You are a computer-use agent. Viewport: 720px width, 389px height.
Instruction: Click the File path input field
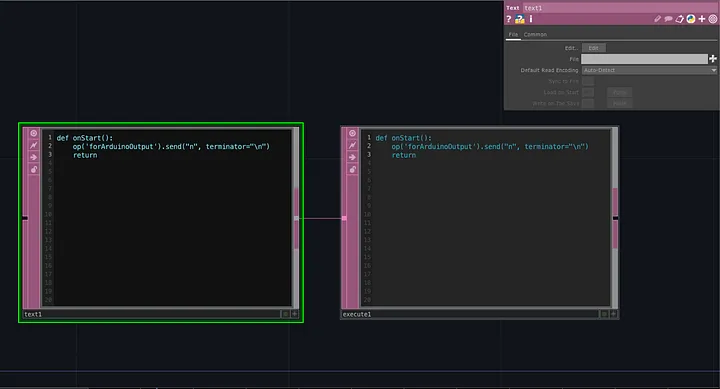644,59
